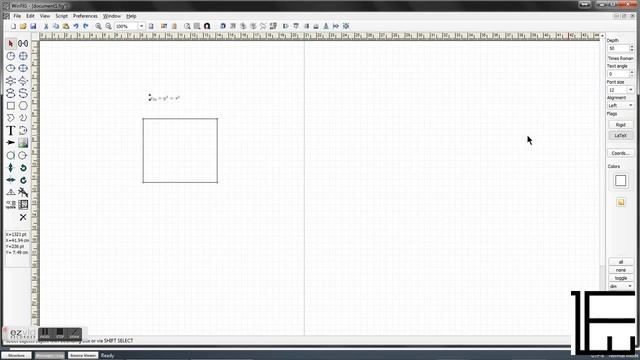640x360 pixels.
Task: Open the Script menu
Action: pyautogui.click(x=62, y=16)
